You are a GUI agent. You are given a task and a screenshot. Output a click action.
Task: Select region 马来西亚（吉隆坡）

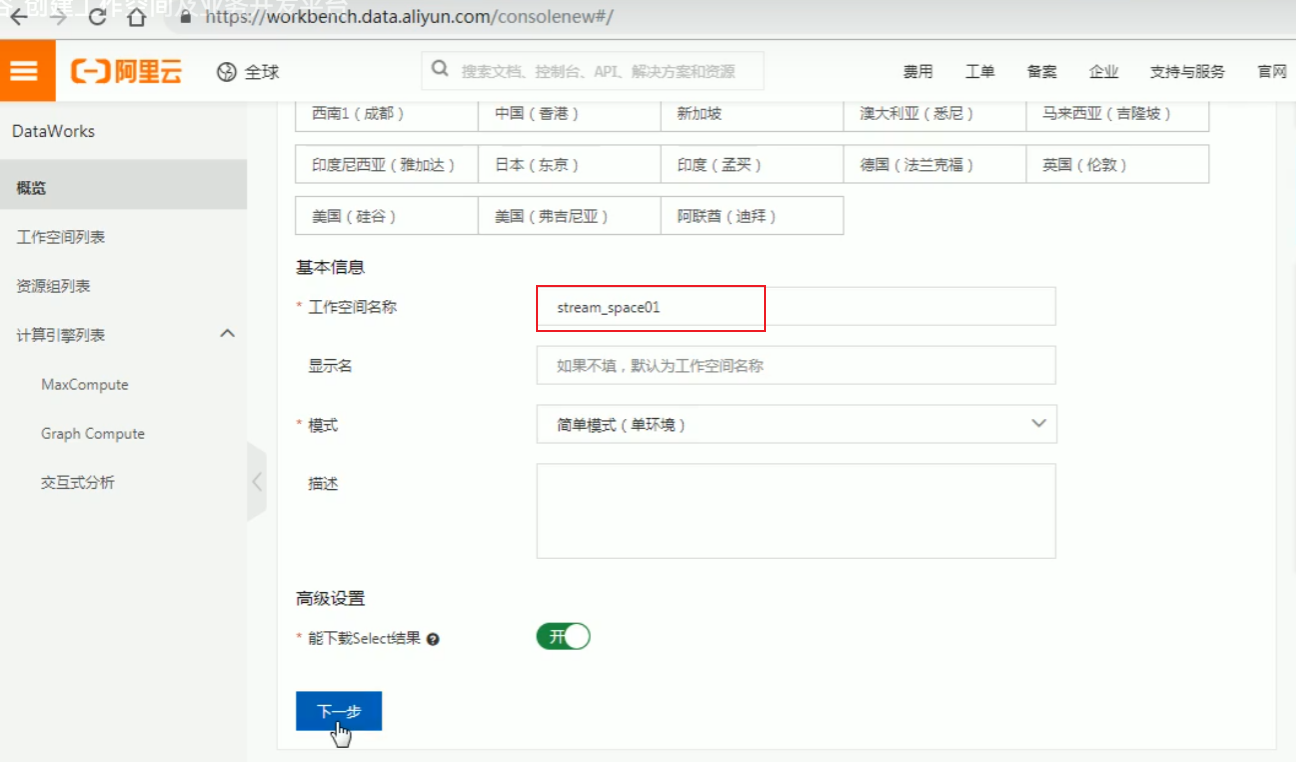click(x=1118, y=114)
